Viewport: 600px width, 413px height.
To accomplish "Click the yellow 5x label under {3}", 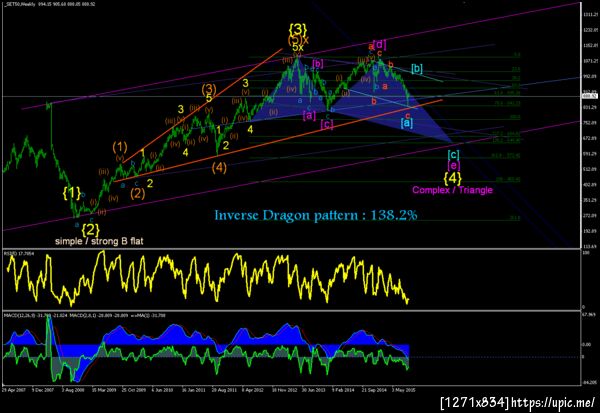I will tap(298, 47).
